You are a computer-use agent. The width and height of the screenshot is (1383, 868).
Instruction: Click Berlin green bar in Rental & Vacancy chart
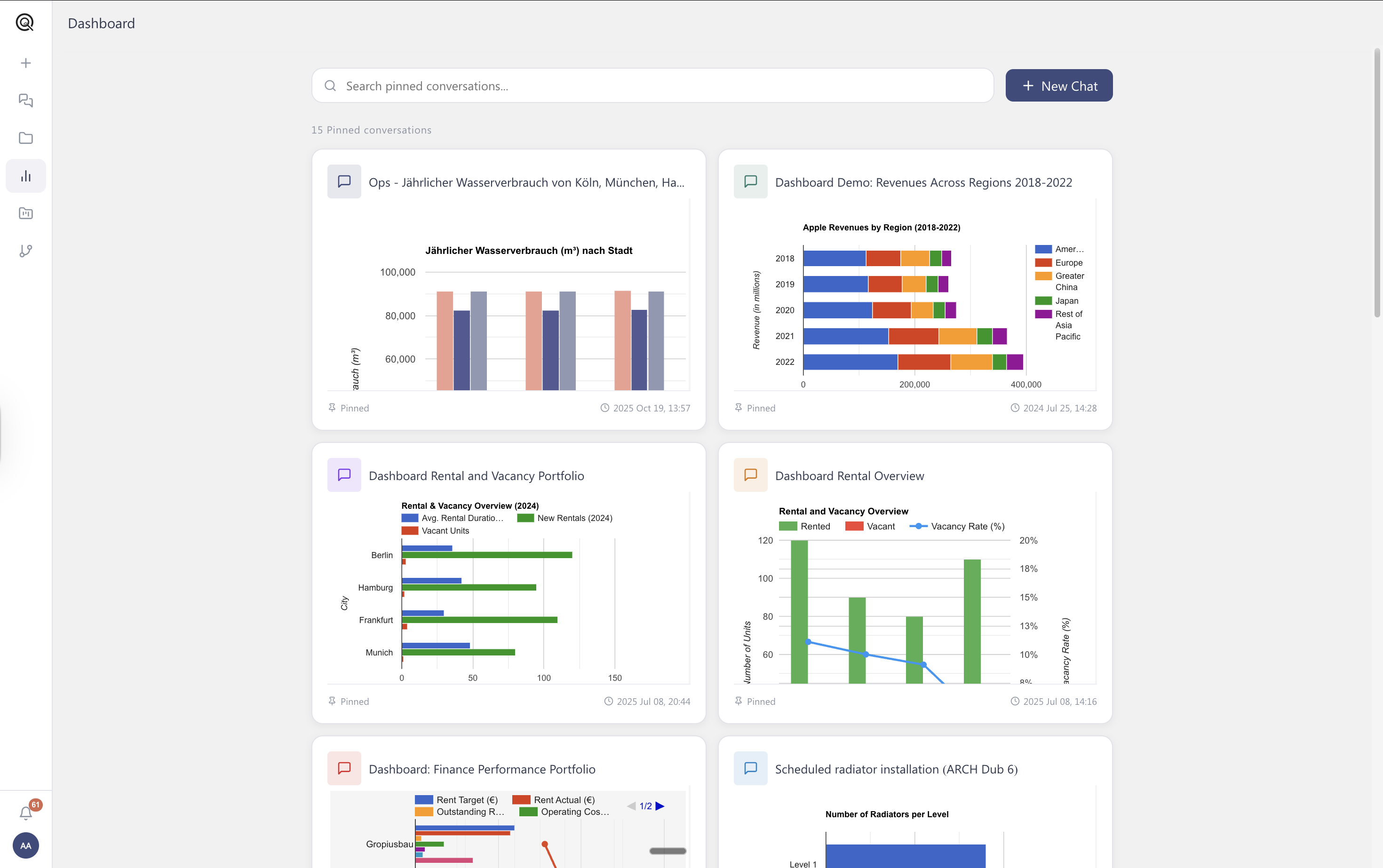(486, 554)
